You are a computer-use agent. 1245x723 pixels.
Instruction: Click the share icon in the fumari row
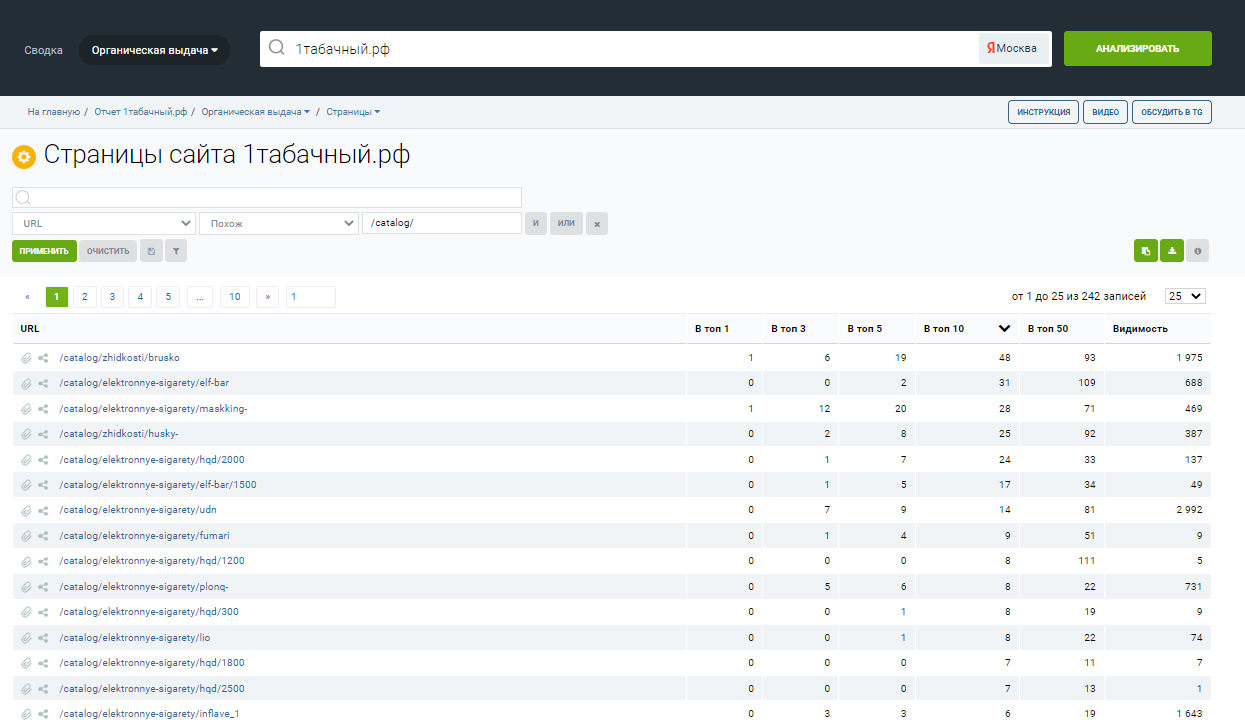(44, 536)
